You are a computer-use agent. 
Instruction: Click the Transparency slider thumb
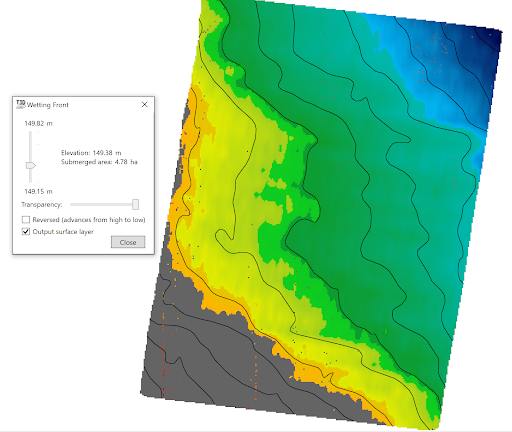click(x=135, y=204)
